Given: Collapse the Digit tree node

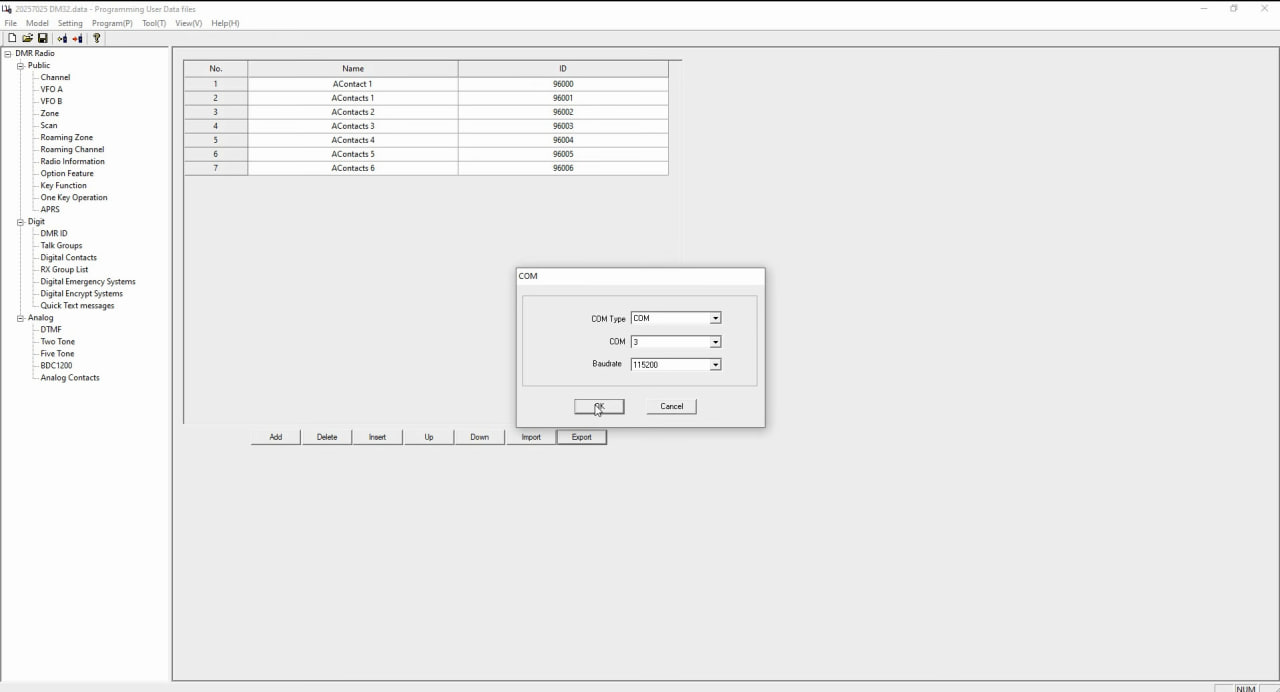Looking at the screenshot, I should point(20,222).
